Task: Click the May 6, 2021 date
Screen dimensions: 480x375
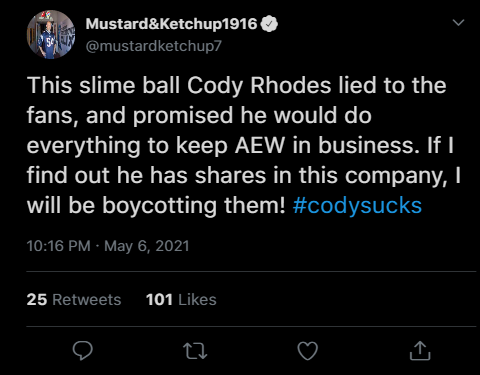Action: (x=147, y=246)
